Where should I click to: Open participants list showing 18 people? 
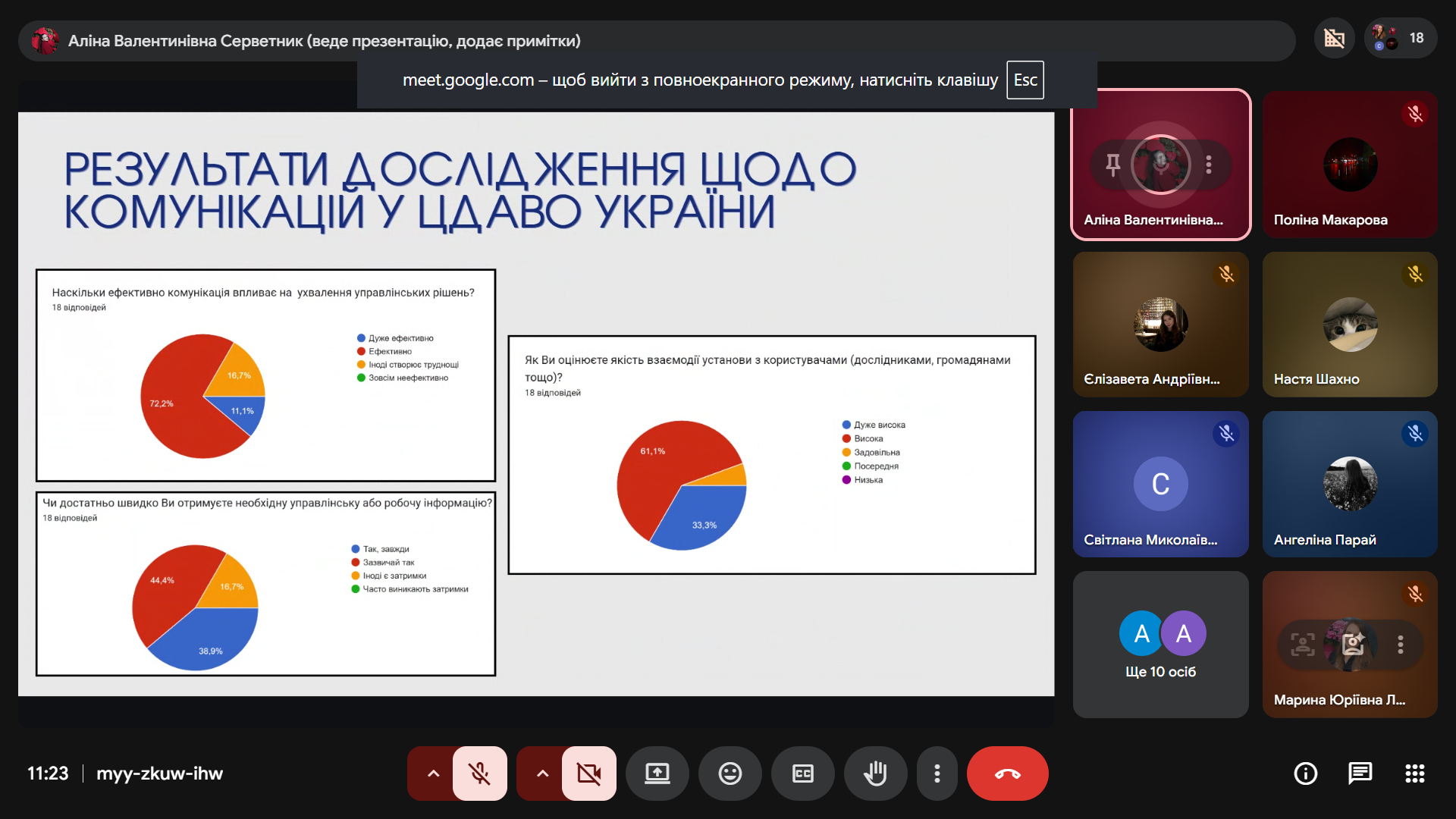pos(1401,38)
